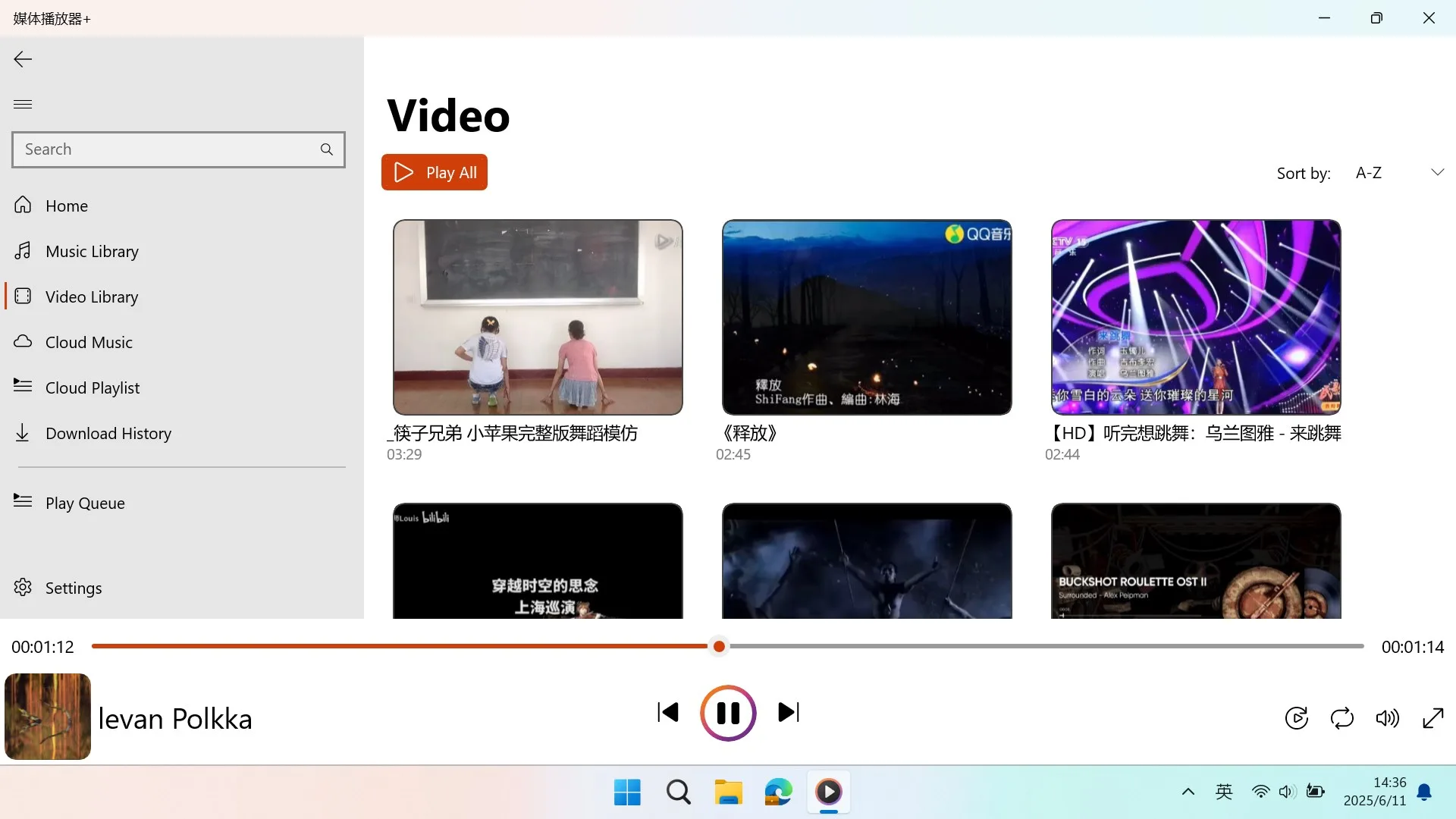The image size is (1456, 819).
Task: Open the 《释放》 video thumbnail
Action: click(x=867, y=317)
